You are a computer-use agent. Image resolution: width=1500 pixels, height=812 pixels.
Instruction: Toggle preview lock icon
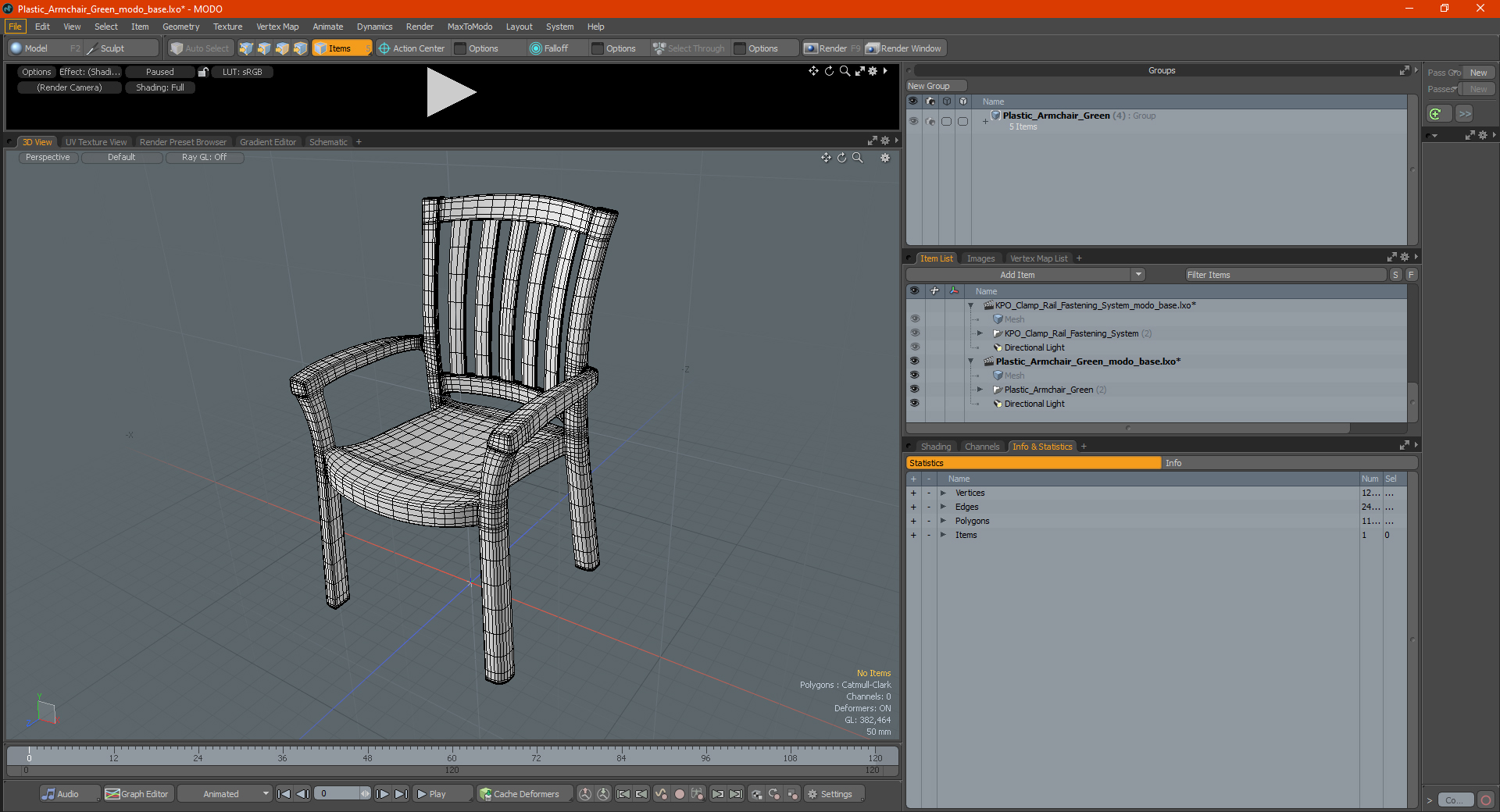pos(203,72)
